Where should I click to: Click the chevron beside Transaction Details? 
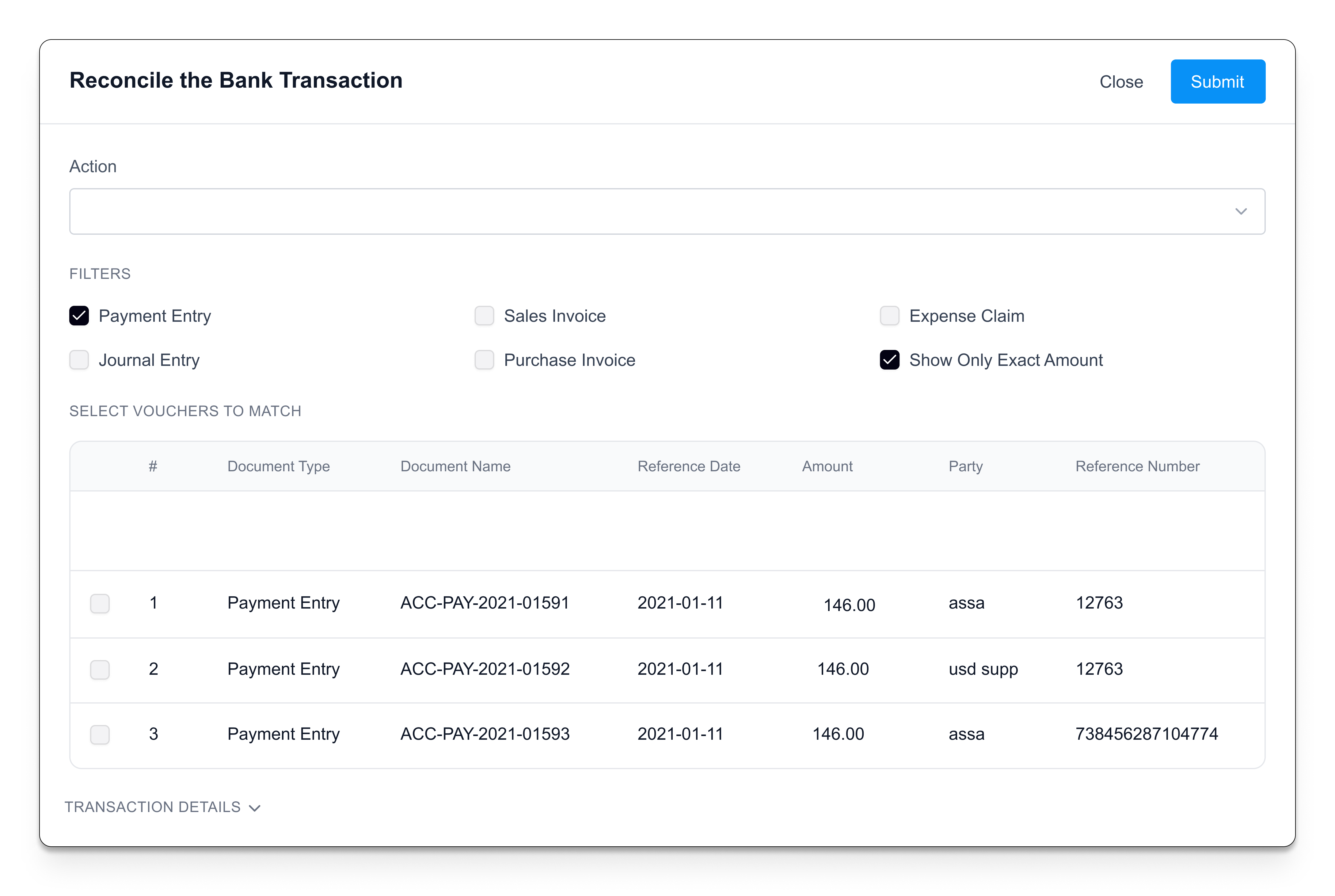tap(255, 808)
